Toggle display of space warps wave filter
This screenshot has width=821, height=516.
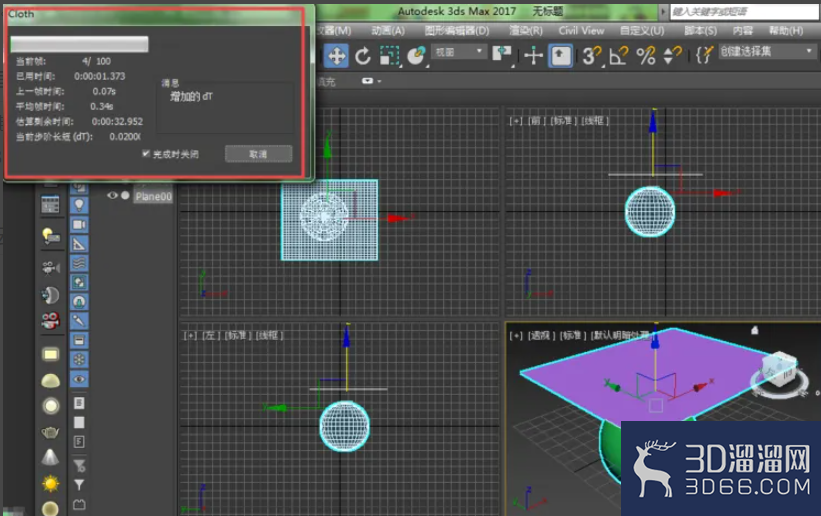79,263
